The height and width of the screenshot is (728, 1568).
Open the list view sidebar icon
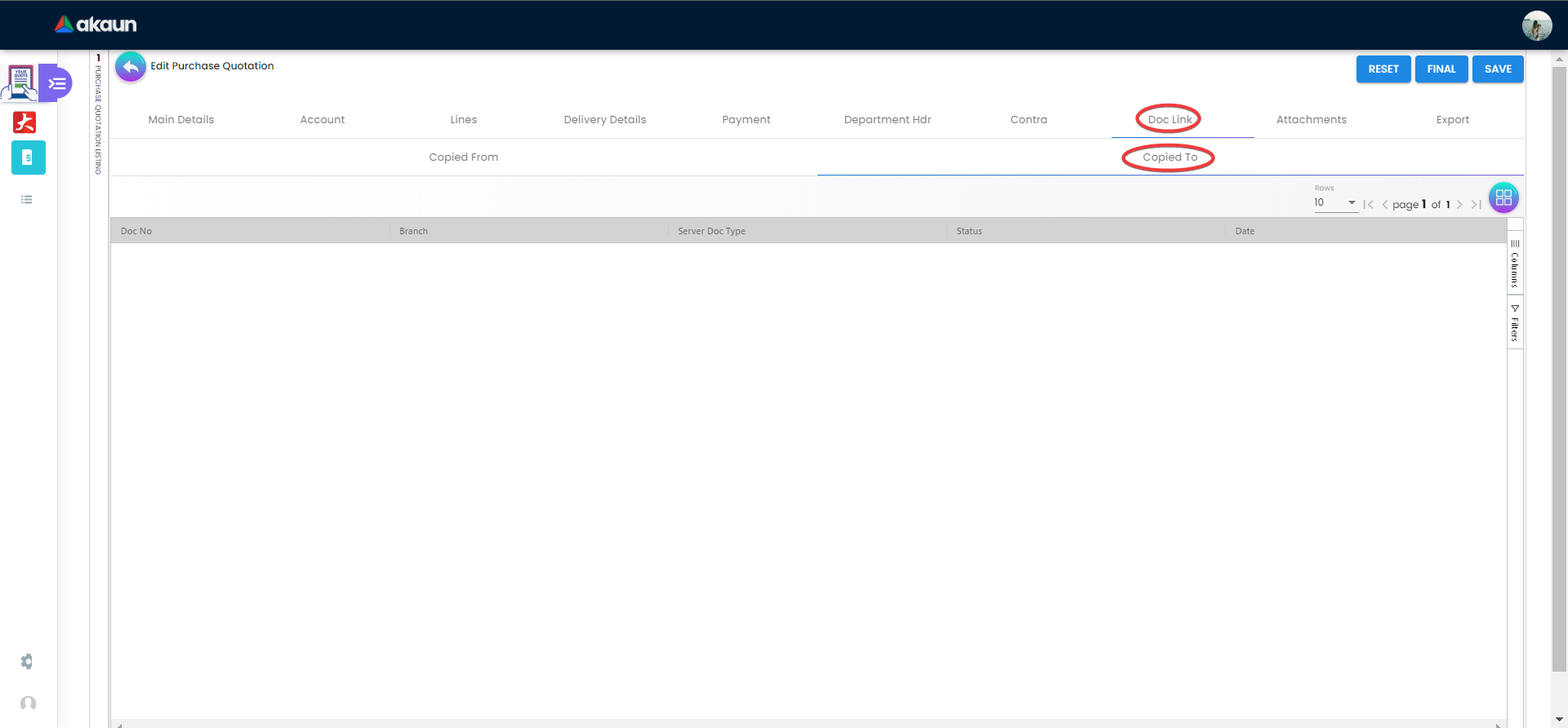pyautogui.click(x=27, y=200)
